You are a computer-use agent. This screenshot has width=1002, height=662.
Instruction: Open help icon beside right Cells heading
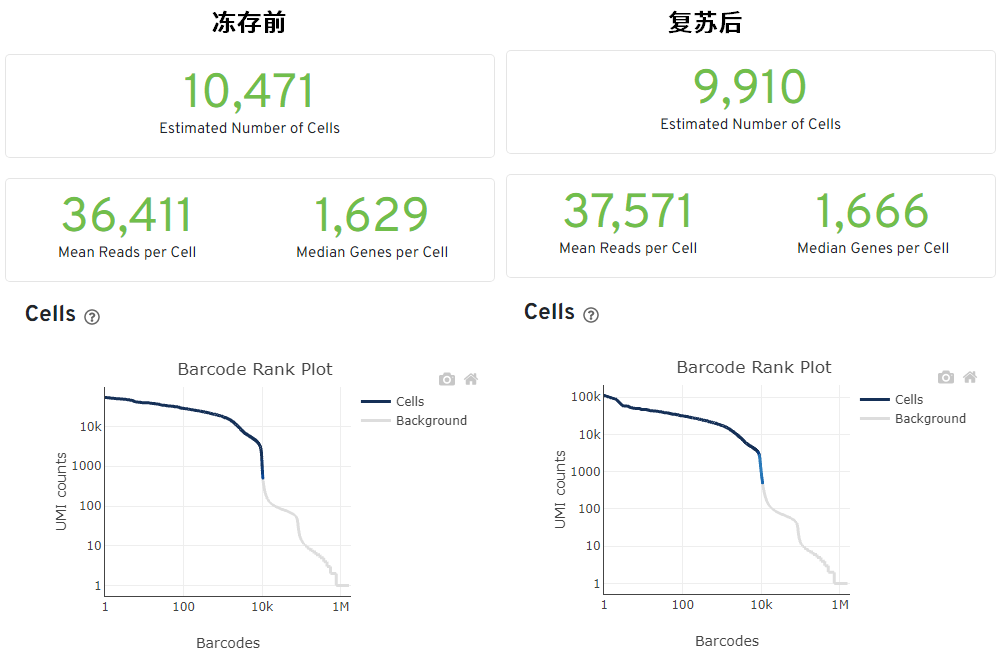(x=591, y=315)
